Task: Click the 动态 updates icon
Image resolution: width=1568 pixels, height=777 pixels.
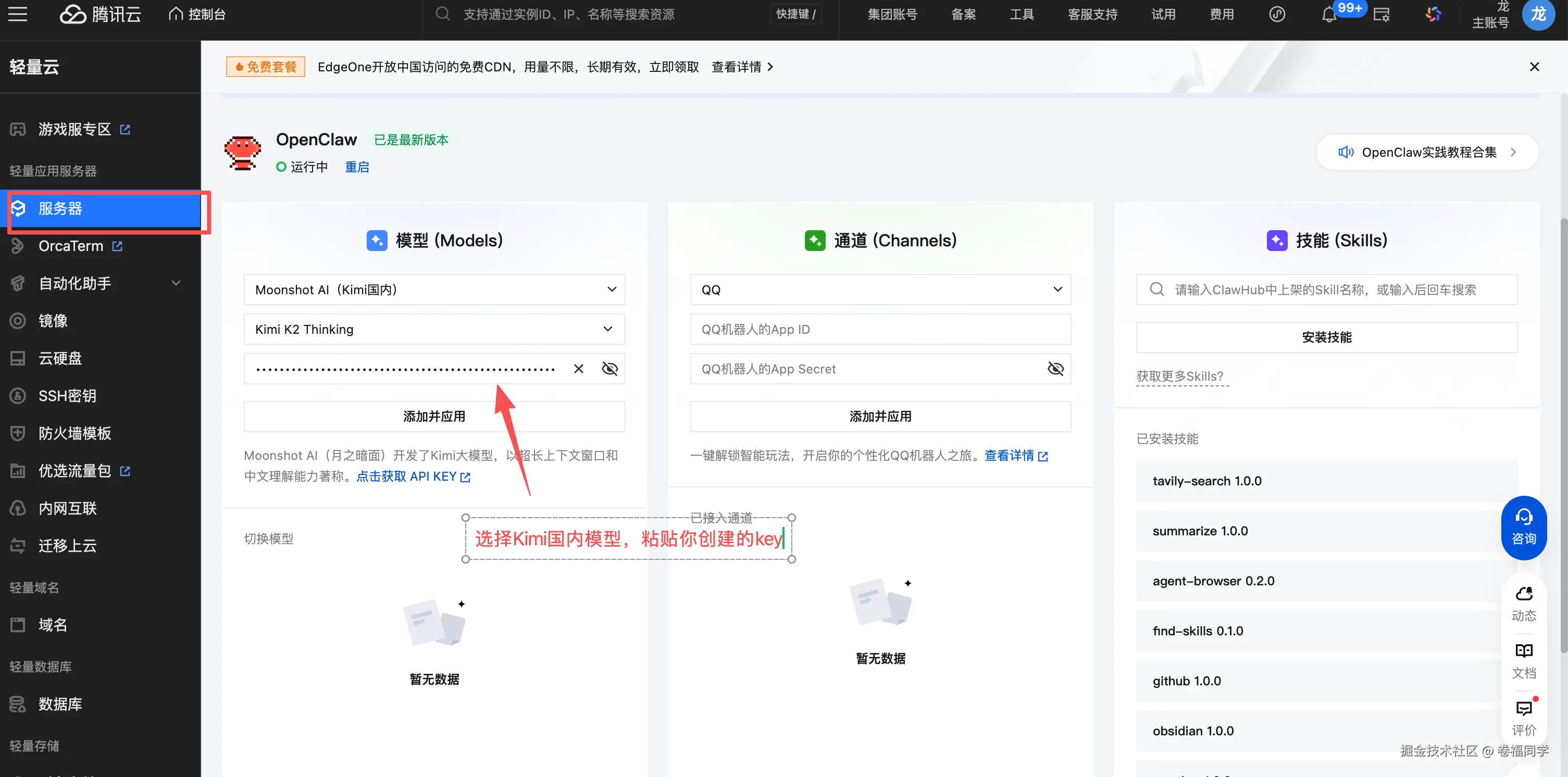Action: [1523, 604]
